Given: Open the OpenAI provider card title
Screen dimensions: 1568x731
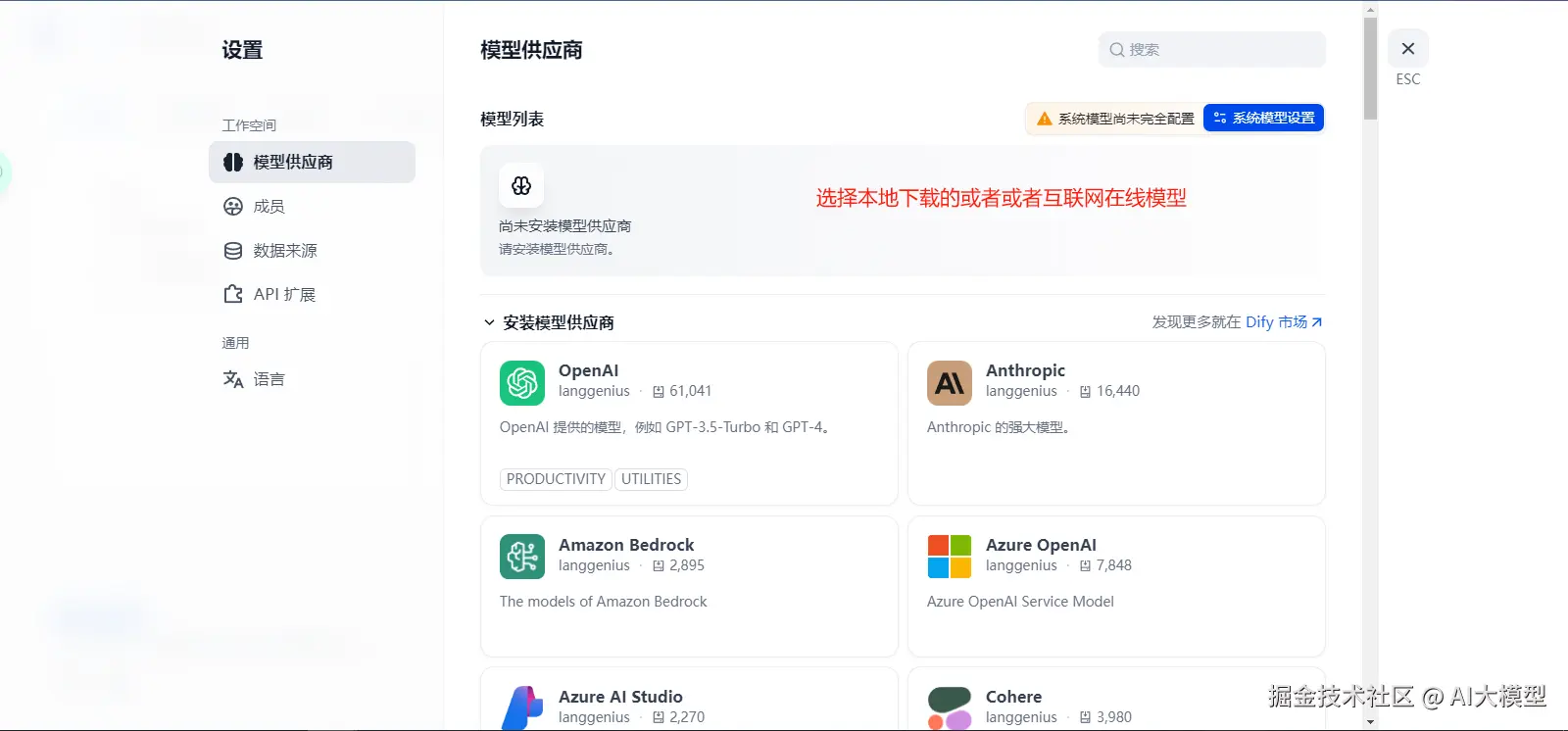Looking at the screenshot, I should (588, 370).
